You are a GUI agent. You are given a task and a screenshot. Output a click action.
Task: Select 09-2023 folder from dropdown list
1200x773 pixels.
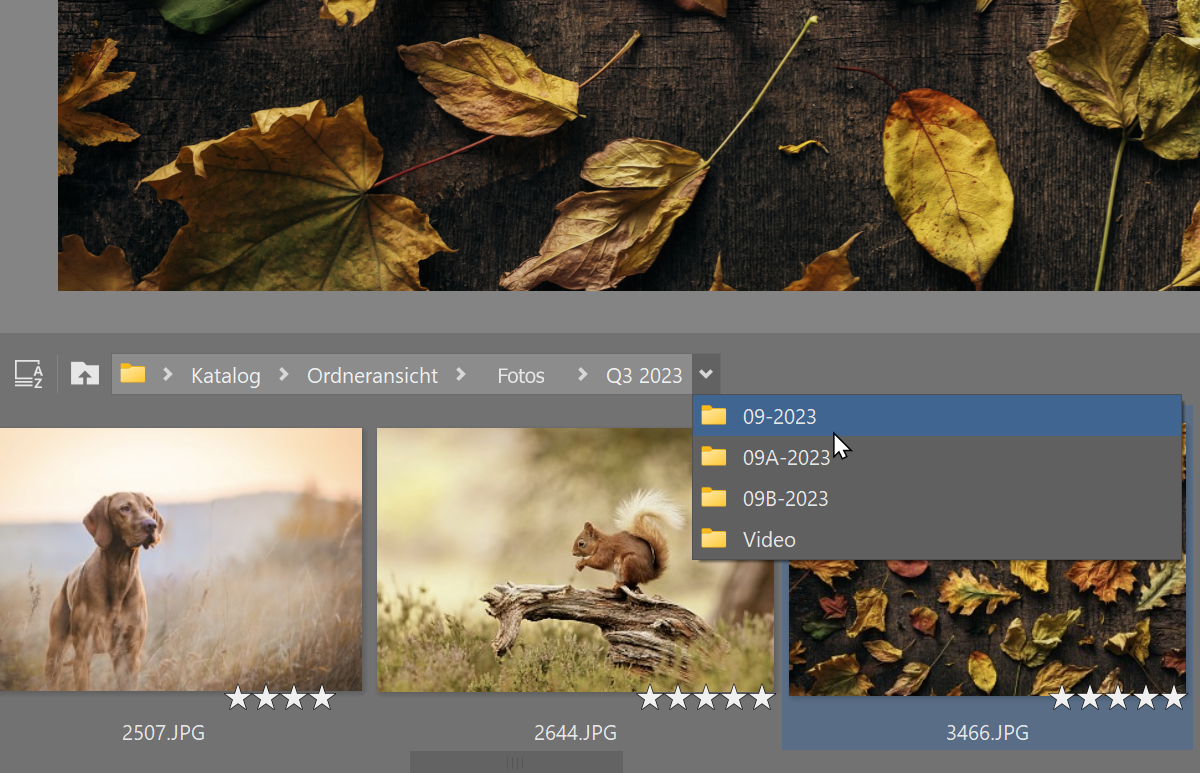point(779,416)
